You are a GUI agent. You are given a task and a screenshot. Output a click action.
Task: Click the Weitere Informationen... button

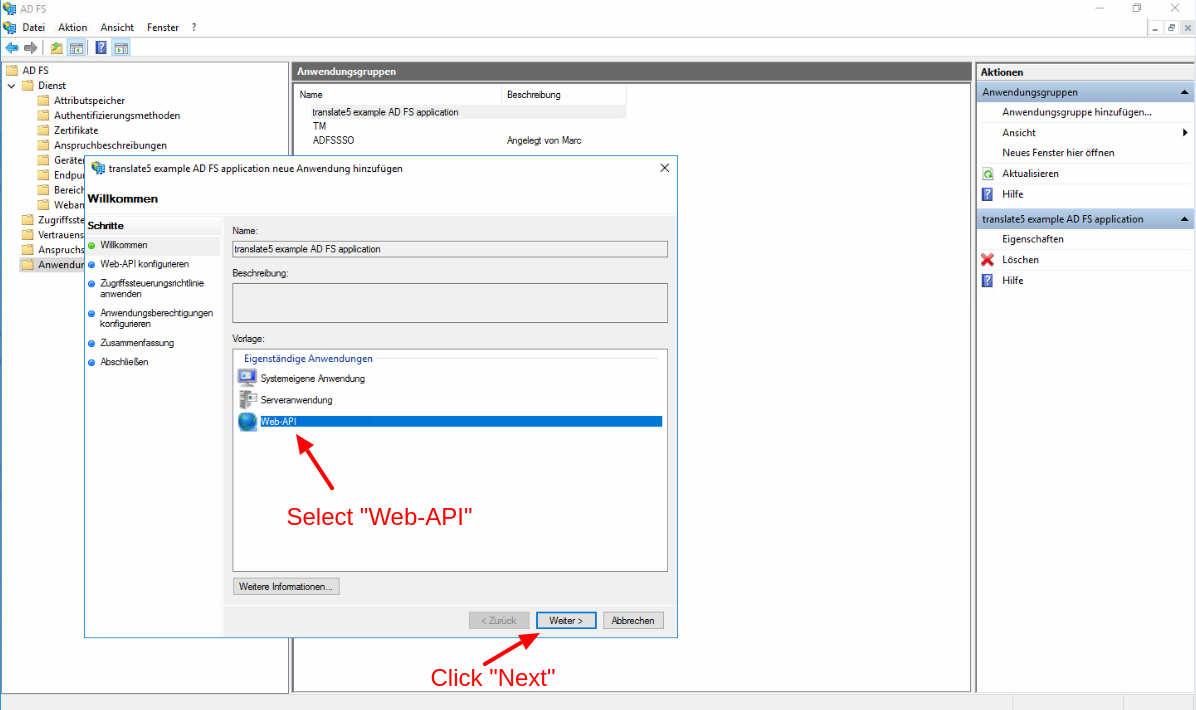pos(286,586)
